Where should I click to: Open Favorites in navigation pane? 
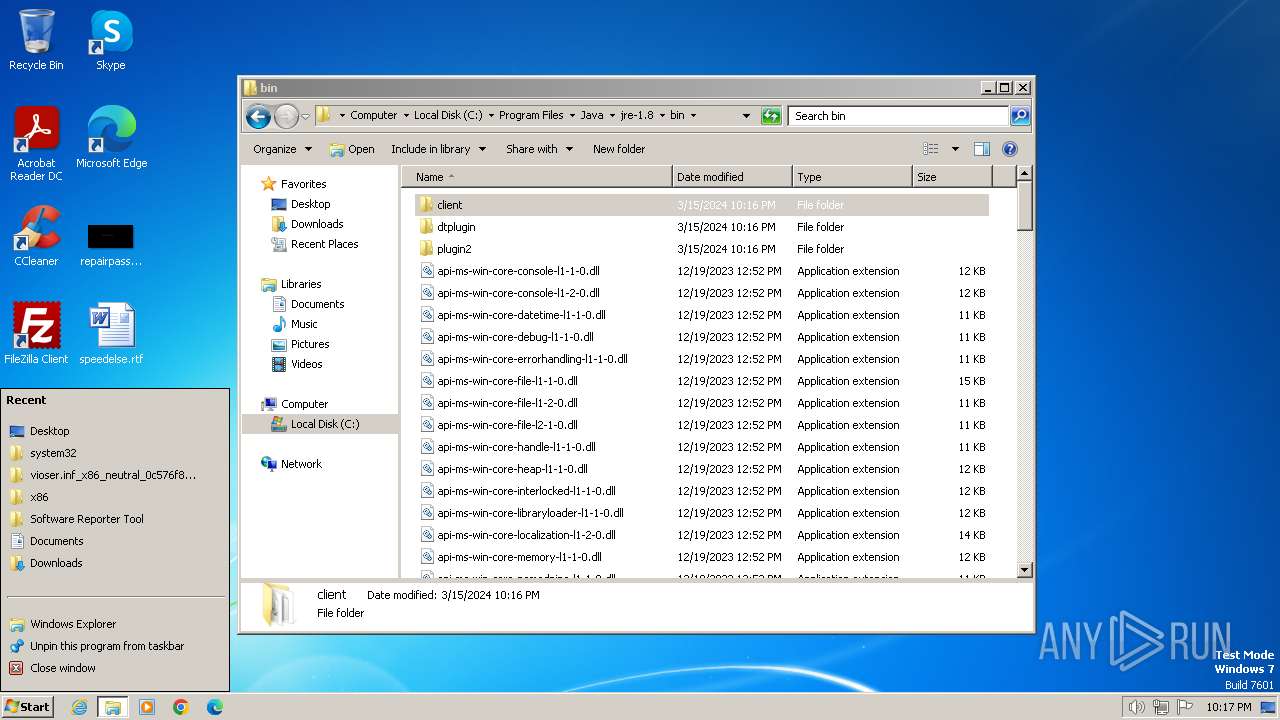[303, 184]
